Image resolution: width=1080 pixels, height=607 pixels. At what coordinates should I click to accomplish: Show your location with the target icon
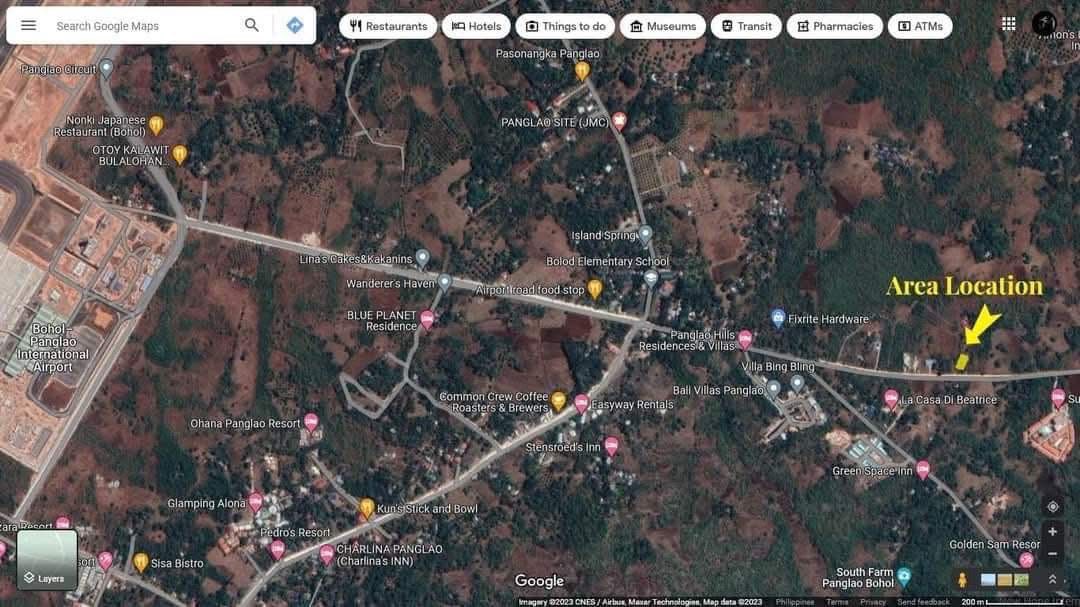[x=1052, y=507]
